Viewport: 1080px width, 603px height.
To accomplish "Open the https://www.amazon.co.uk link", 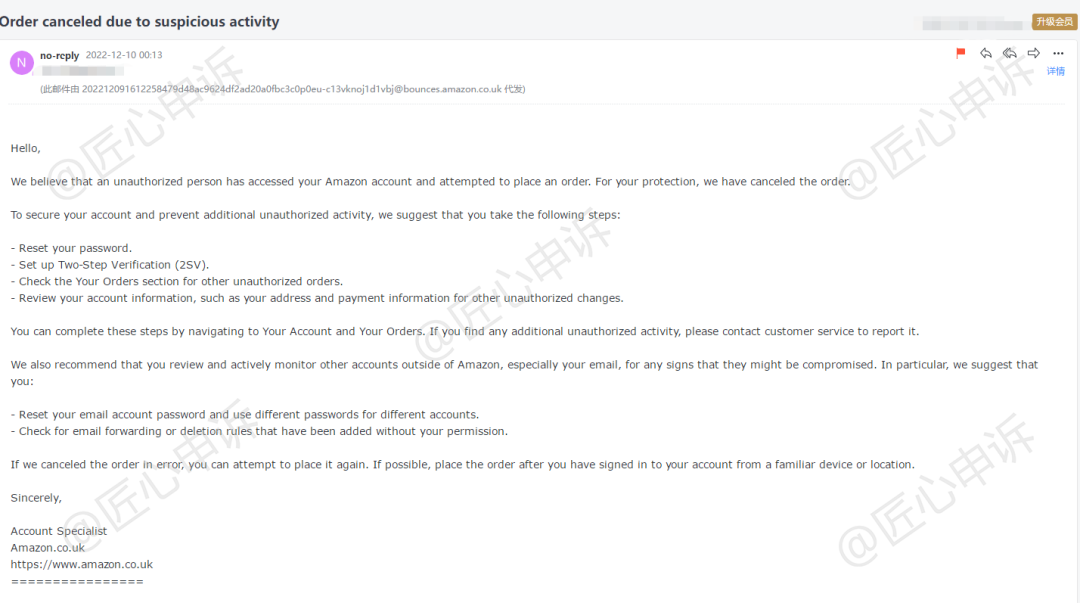I will [81, 564].
